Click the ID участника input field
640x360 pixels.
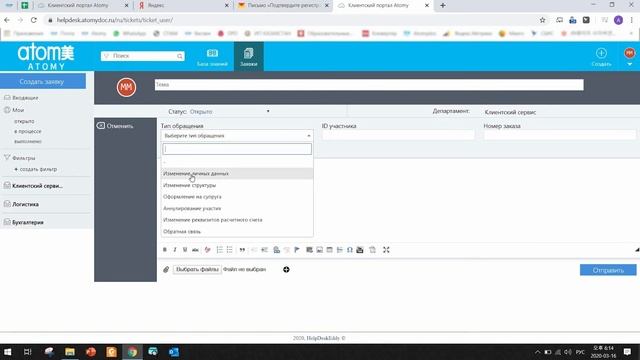coord(398,135)
